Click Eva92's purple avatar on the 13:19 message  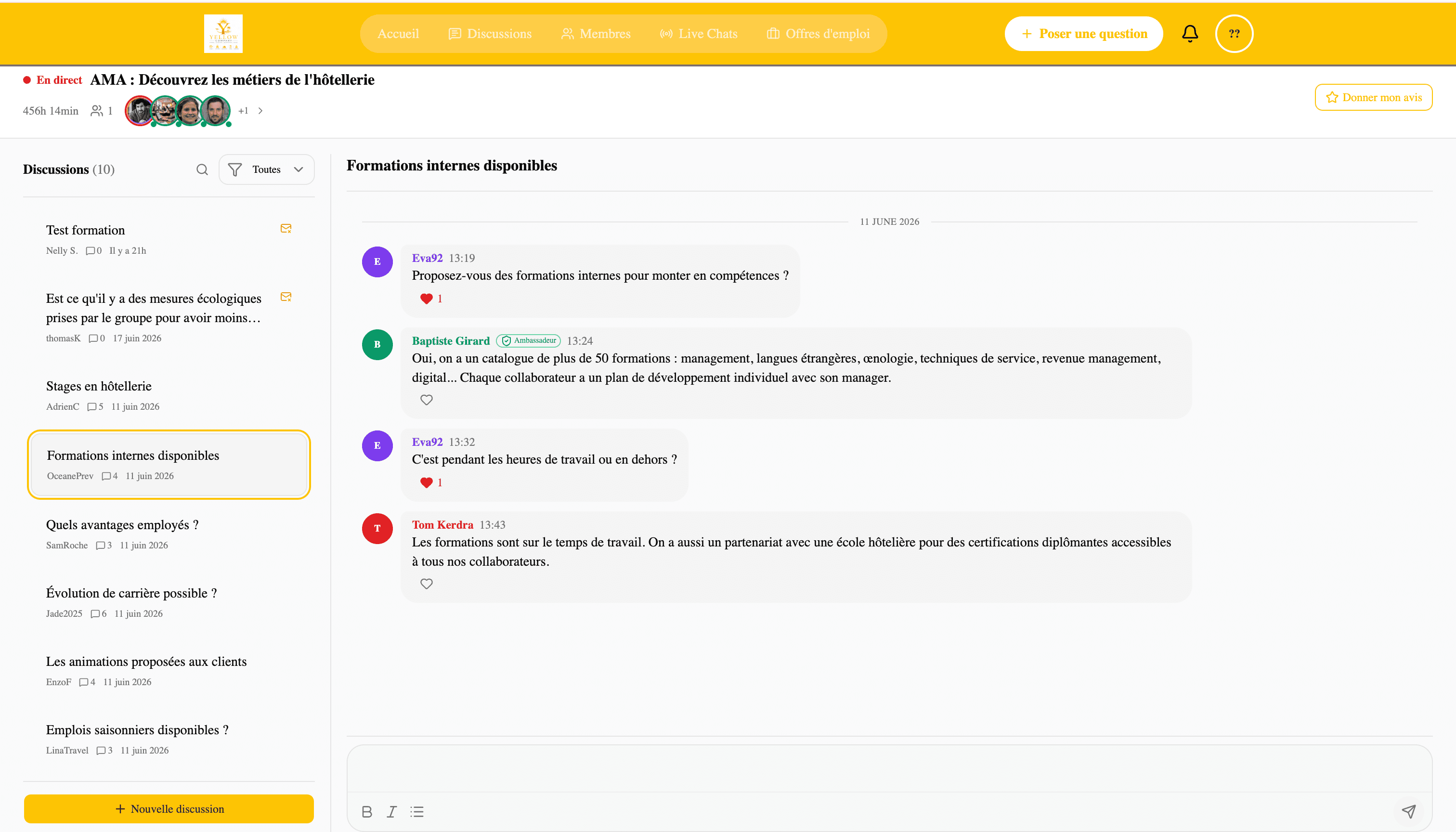click(x=377, y=262)
